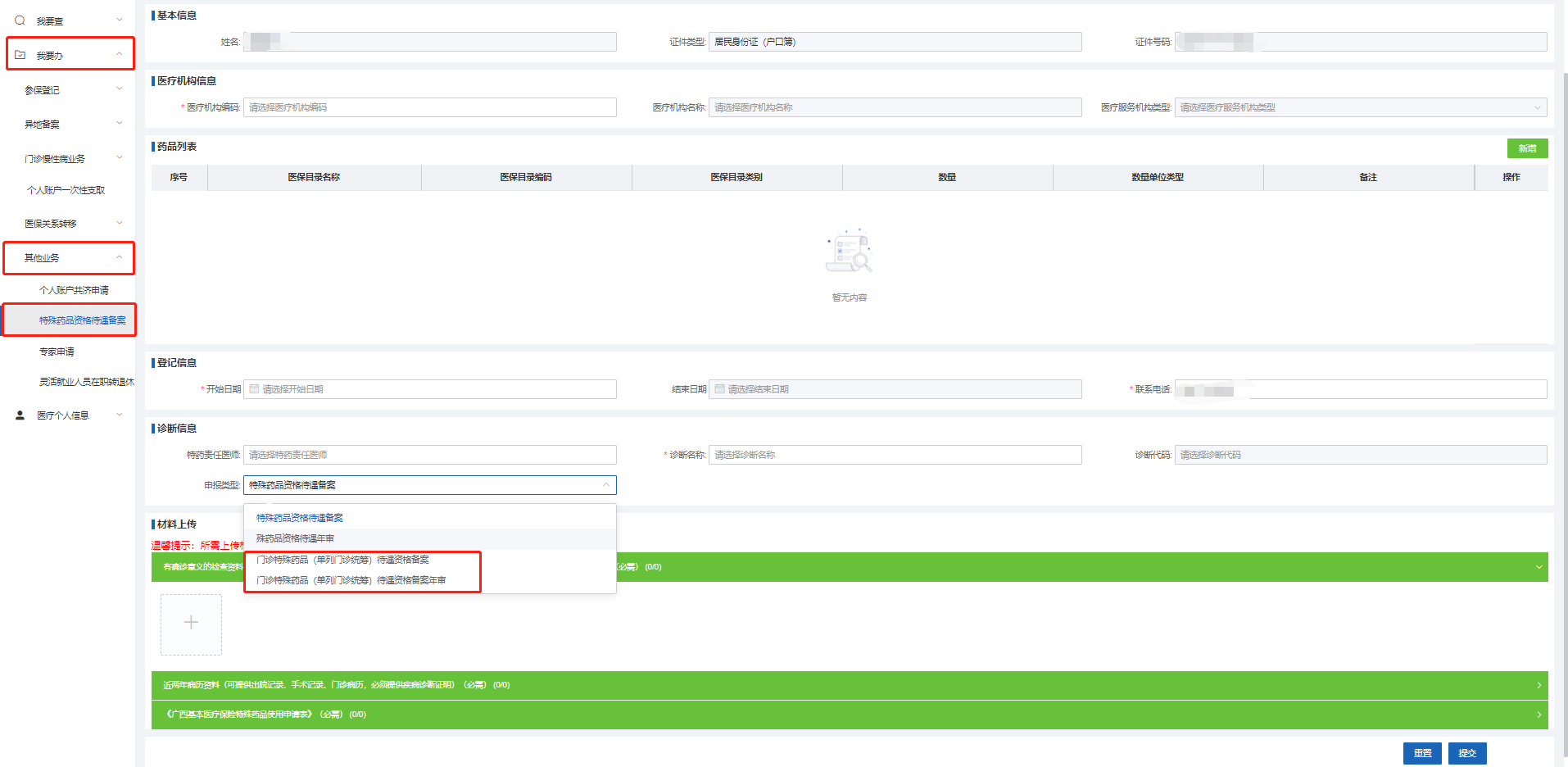The height and width of the screenshot is (767, 1568).
Task: Click the calendar icon in 开始日期 field
Action: [254, 389]
